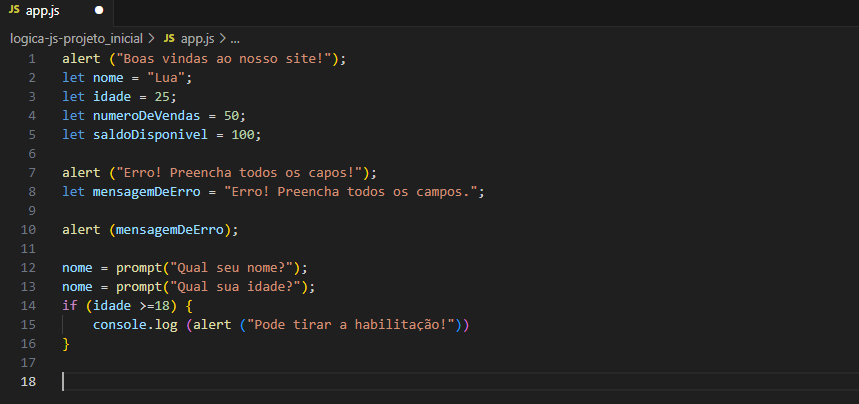Click line number 7 in gutter

click(32, 173)
